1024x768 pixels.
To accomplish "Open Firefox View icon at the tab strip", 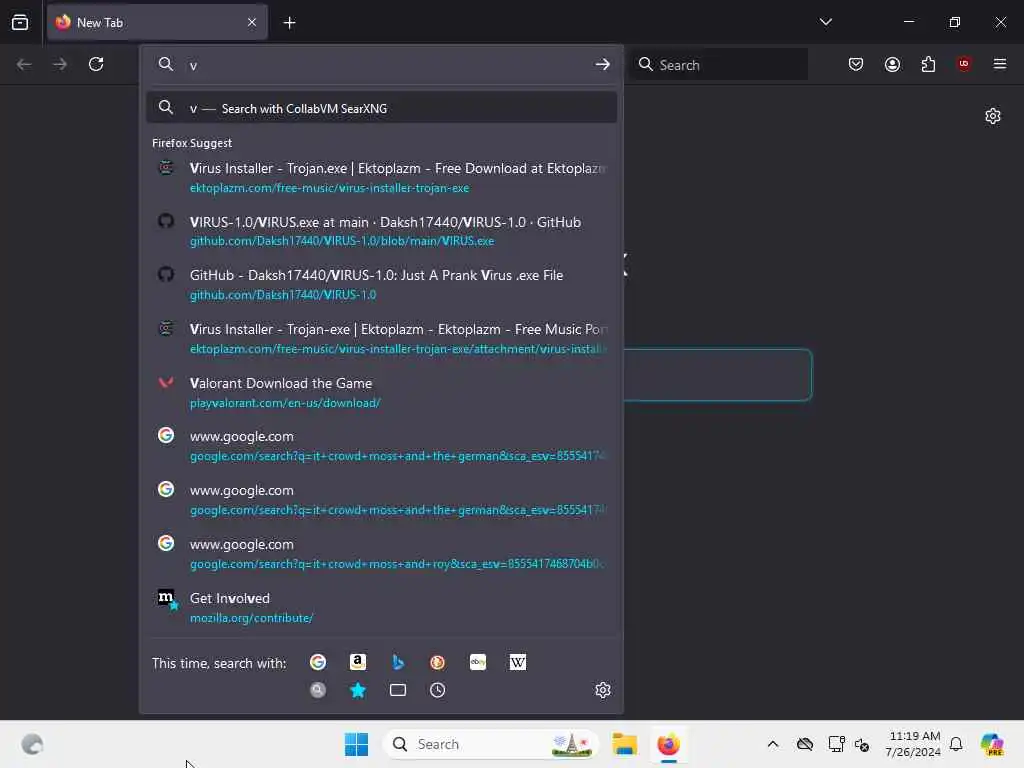I will click(x=20, y=22).
